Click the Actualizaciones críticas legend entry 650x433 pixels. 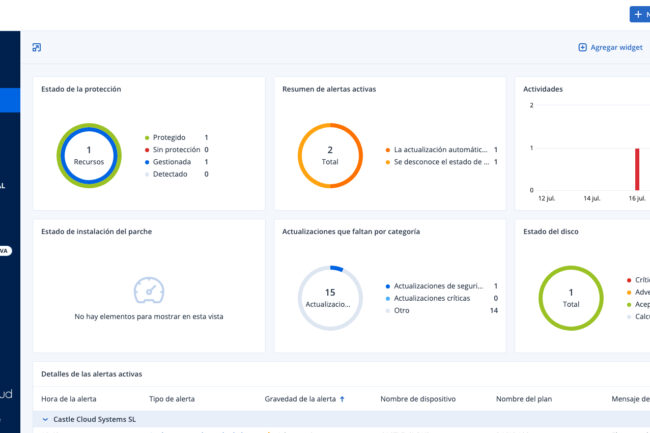[x=441, y=298]
